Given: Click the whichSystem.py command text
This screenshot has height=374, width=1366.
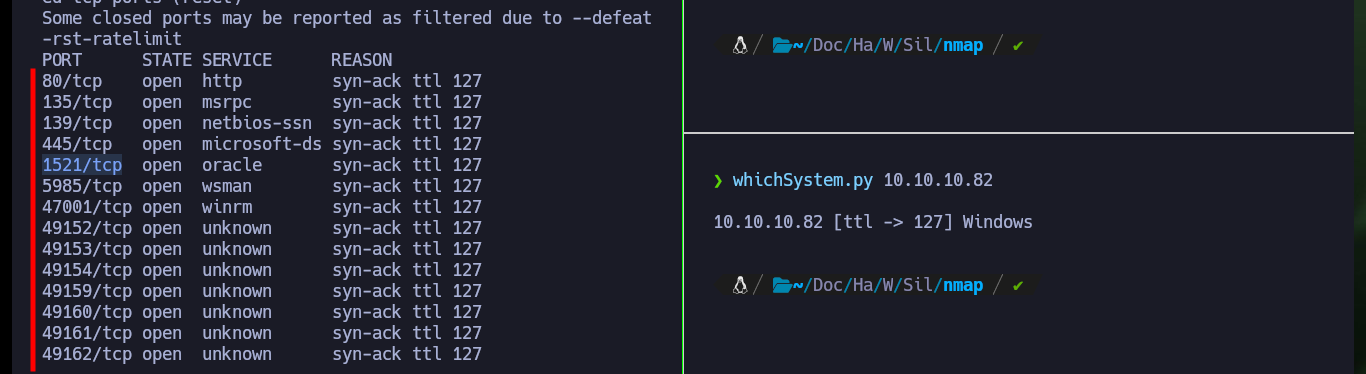Looking at the screenshot, I should [x=803, y=180].
